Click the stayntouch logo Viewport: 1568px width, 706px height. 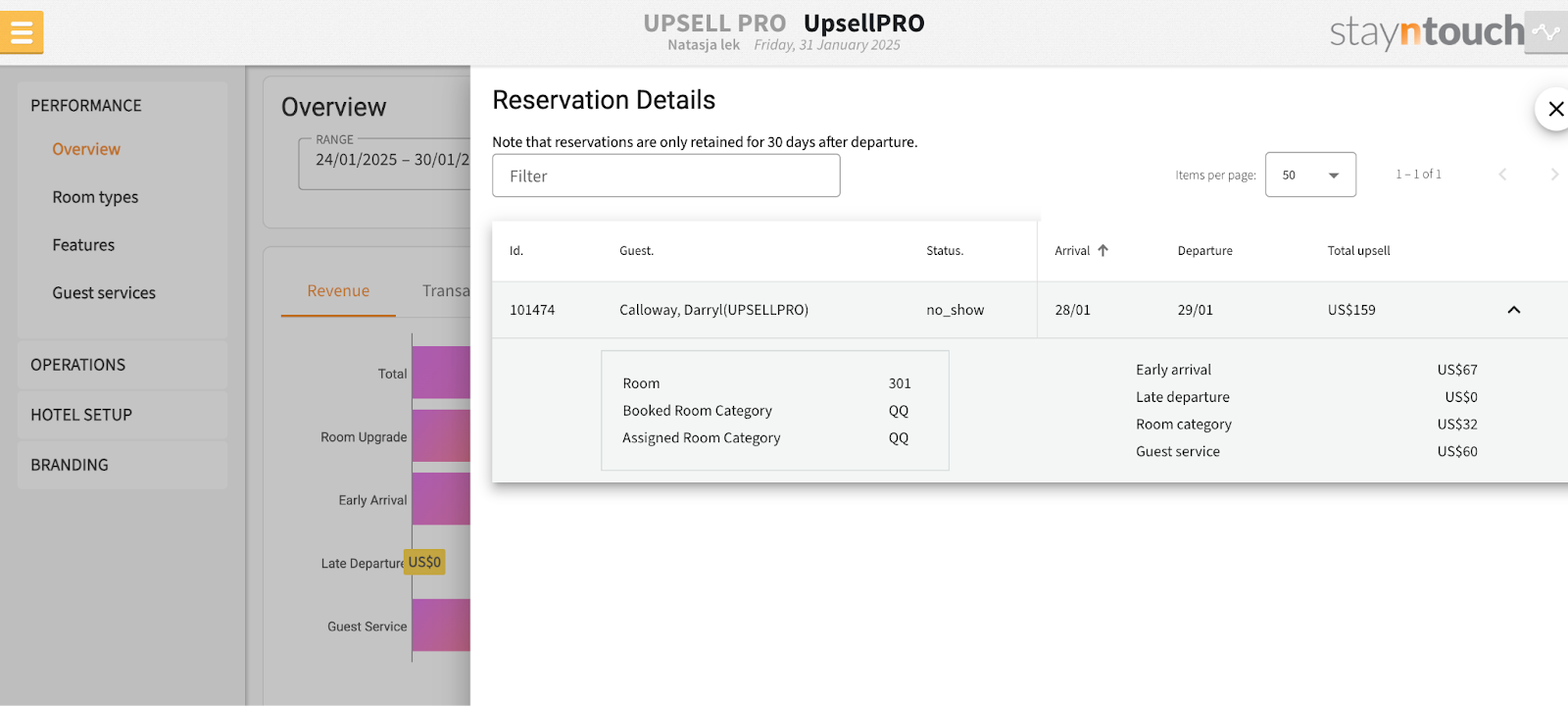pyautogui.click(x=1426, y=32)
